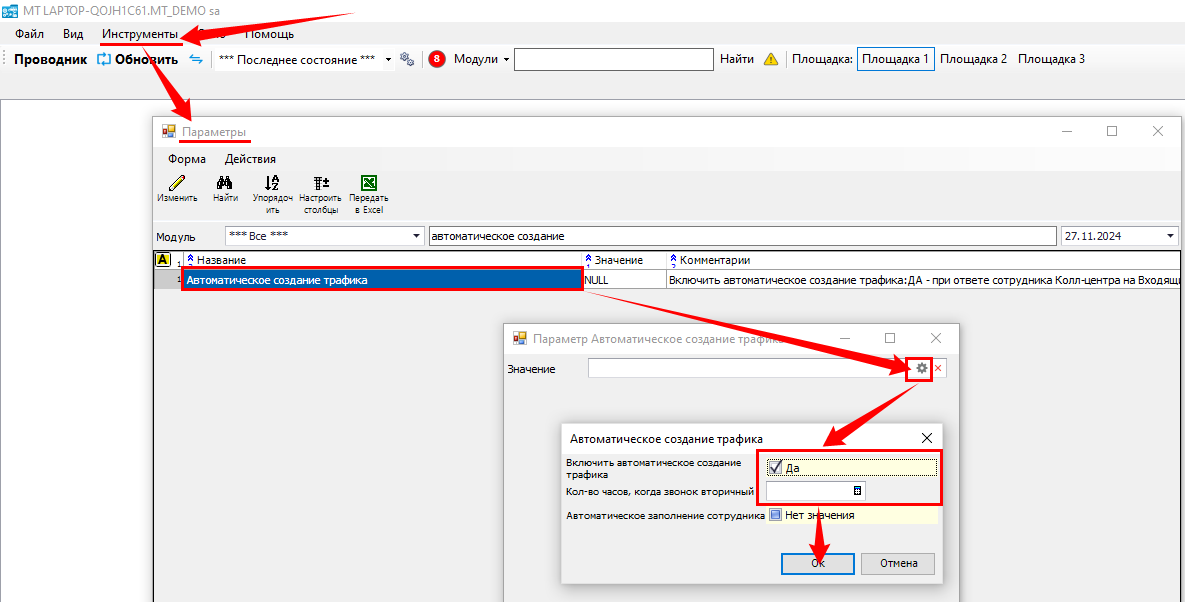Image resolution: width=1185 pixels, height=602 pixels.
Task: Click the calculator icon in hours field
Action: [857, 491]
